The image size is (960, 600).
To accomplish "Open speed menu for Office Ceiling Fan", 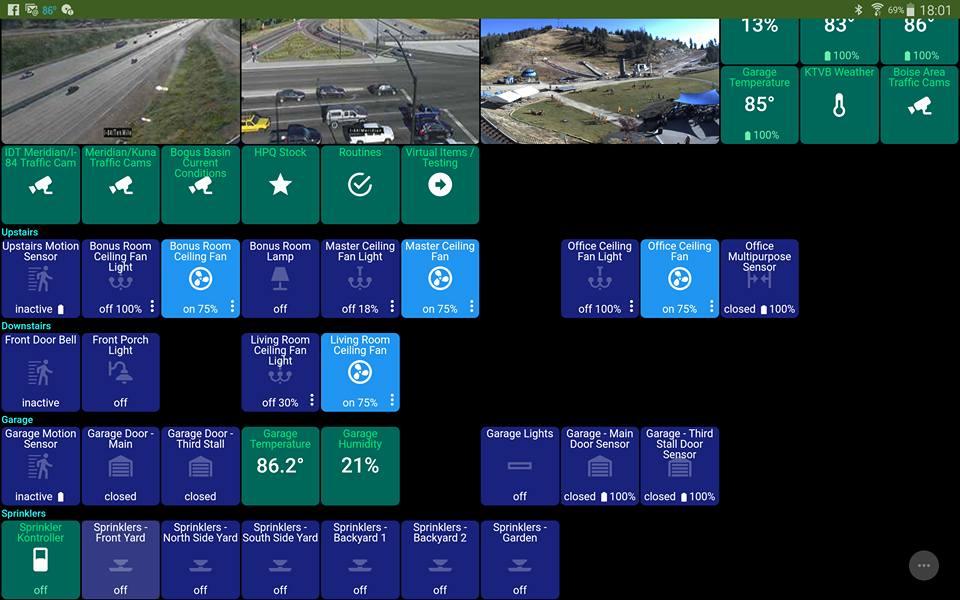I will point(711,306).
